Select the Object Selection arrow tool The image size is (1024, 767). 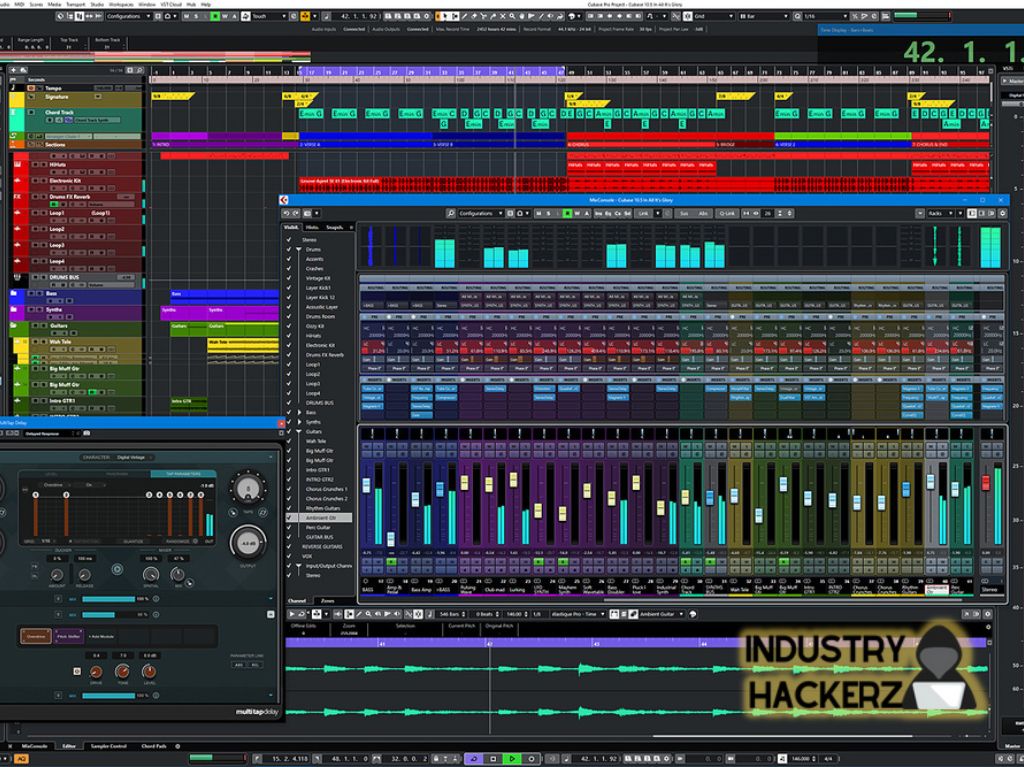click(446, 16)
